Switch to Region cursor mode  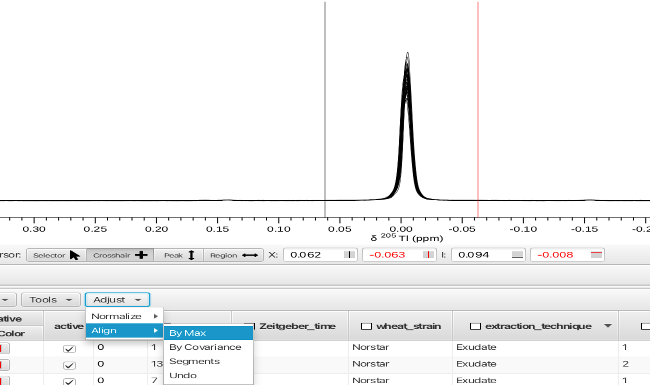coord(233,255)
